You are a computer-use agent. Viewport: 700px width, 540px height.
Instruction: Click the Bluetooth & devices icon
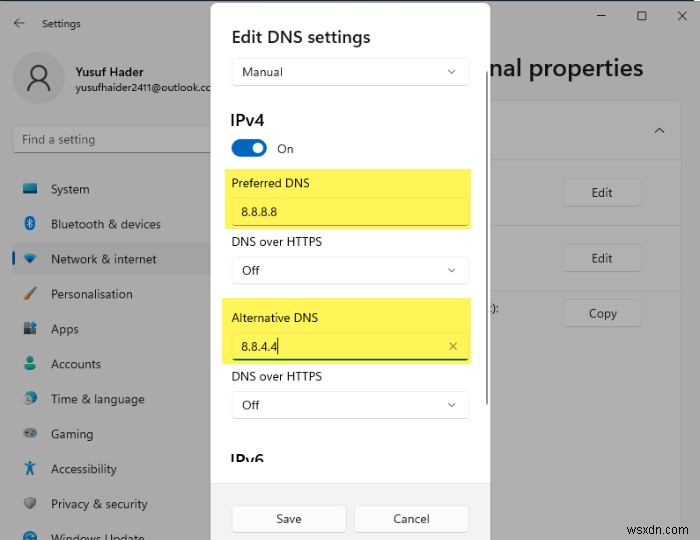[30, 224]
